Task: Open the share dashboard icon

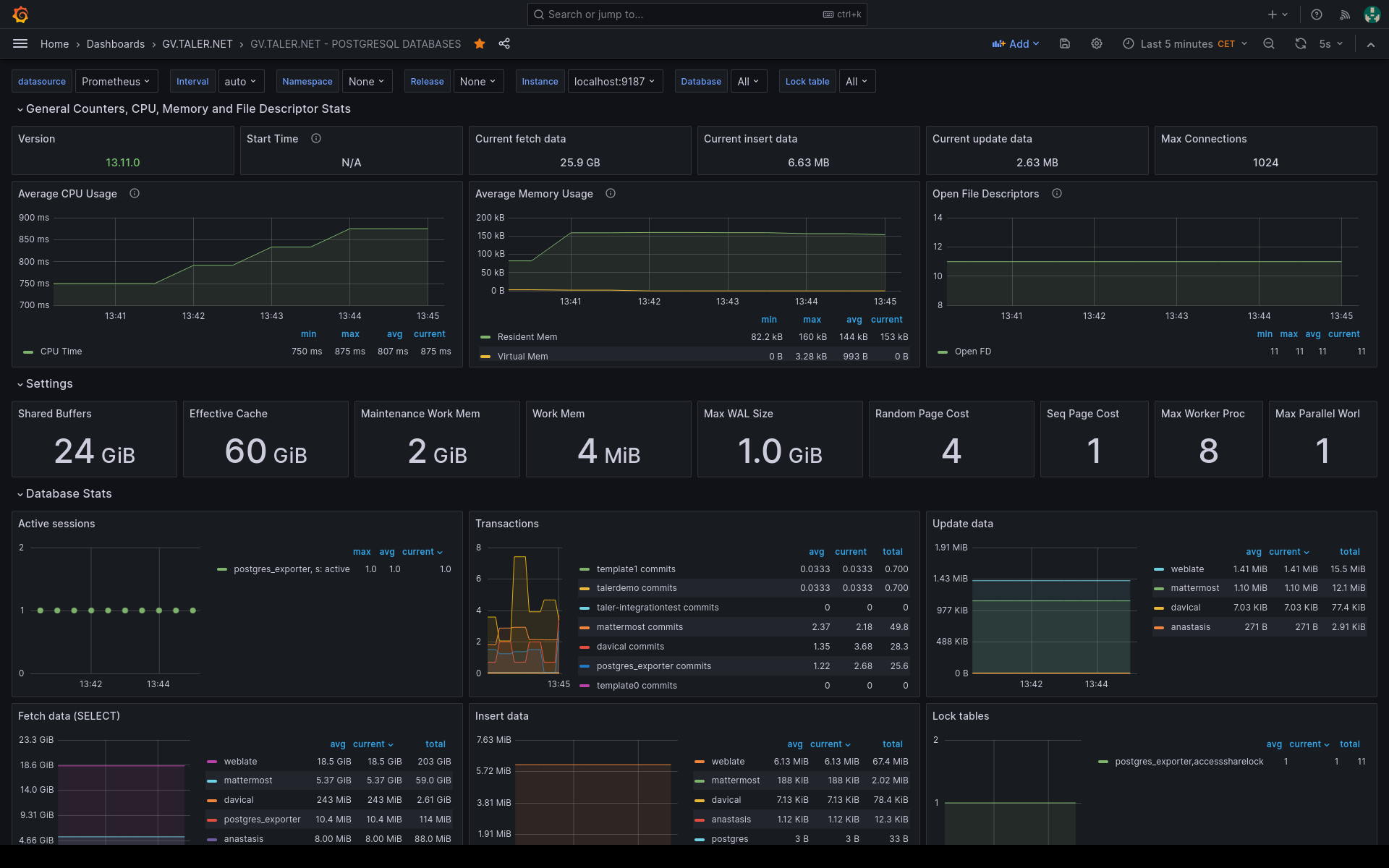Action: pos(504,44)
